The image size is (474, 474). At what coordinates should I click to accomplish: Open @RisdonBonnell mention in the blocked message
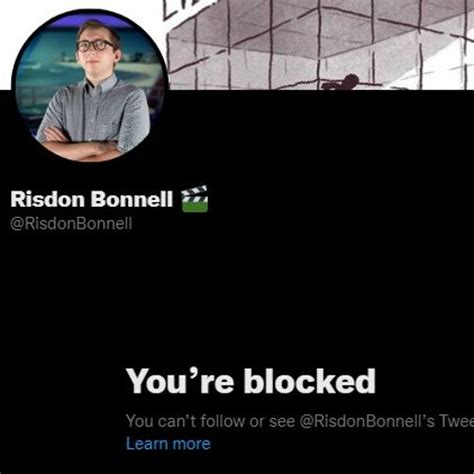[x=367, y=421]
